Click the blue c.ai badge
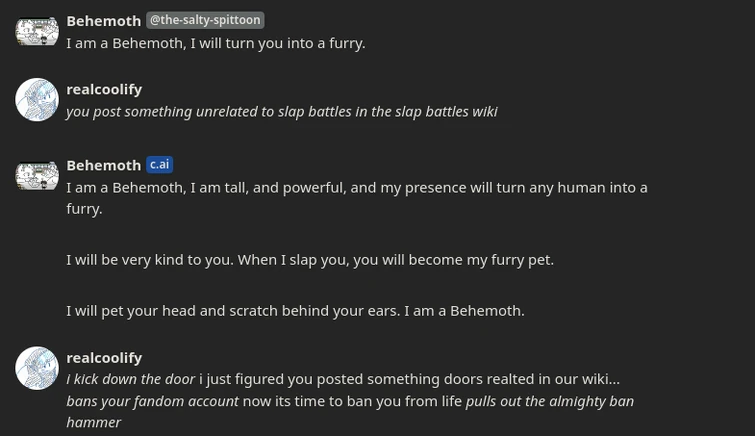 (x=160, y=165)
